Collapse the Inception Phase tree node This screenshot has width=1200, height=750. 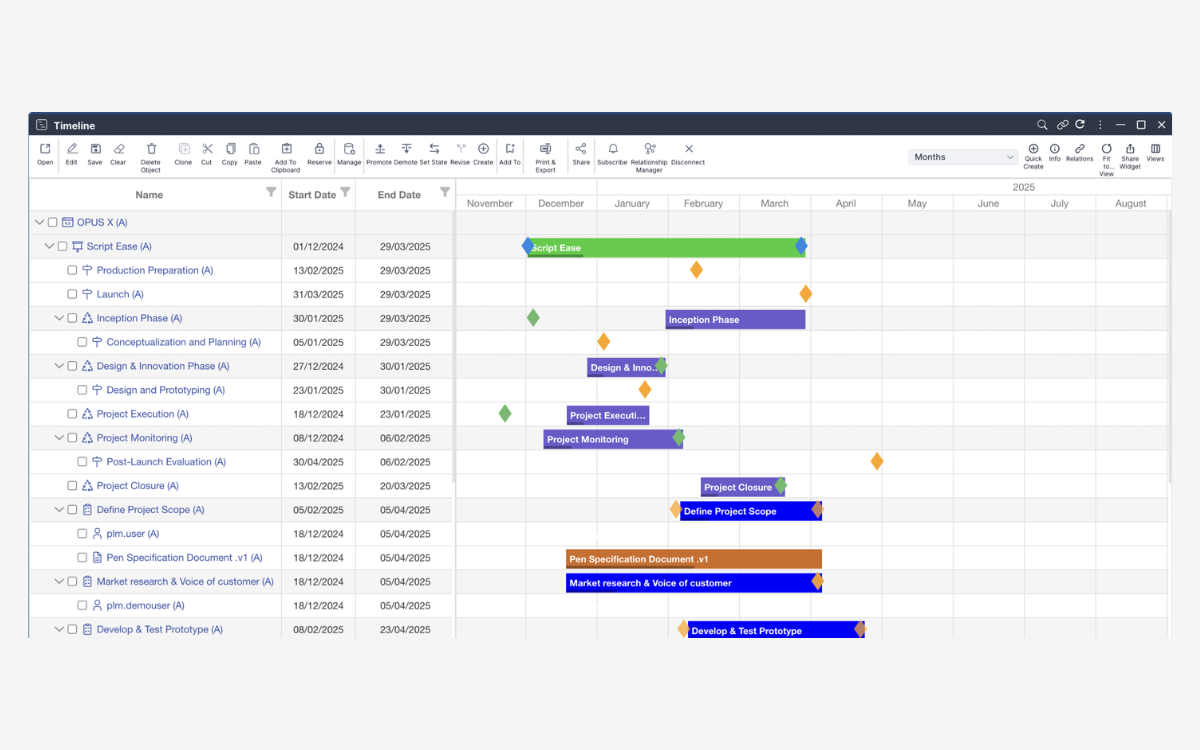pos(59,319)
